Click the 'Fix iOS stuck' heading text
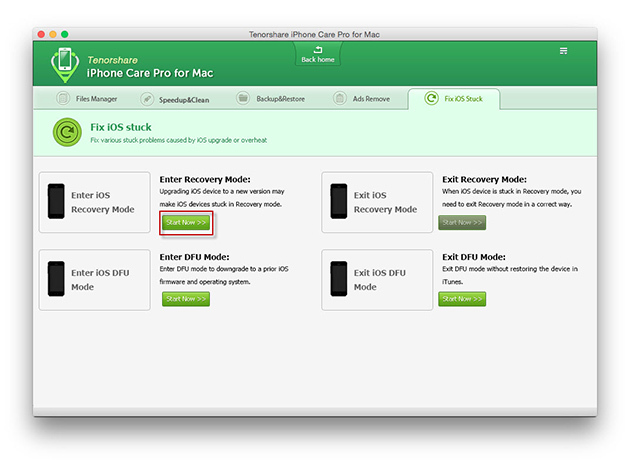This screenshot has height=473, width=630. click(x=121, y=127)
